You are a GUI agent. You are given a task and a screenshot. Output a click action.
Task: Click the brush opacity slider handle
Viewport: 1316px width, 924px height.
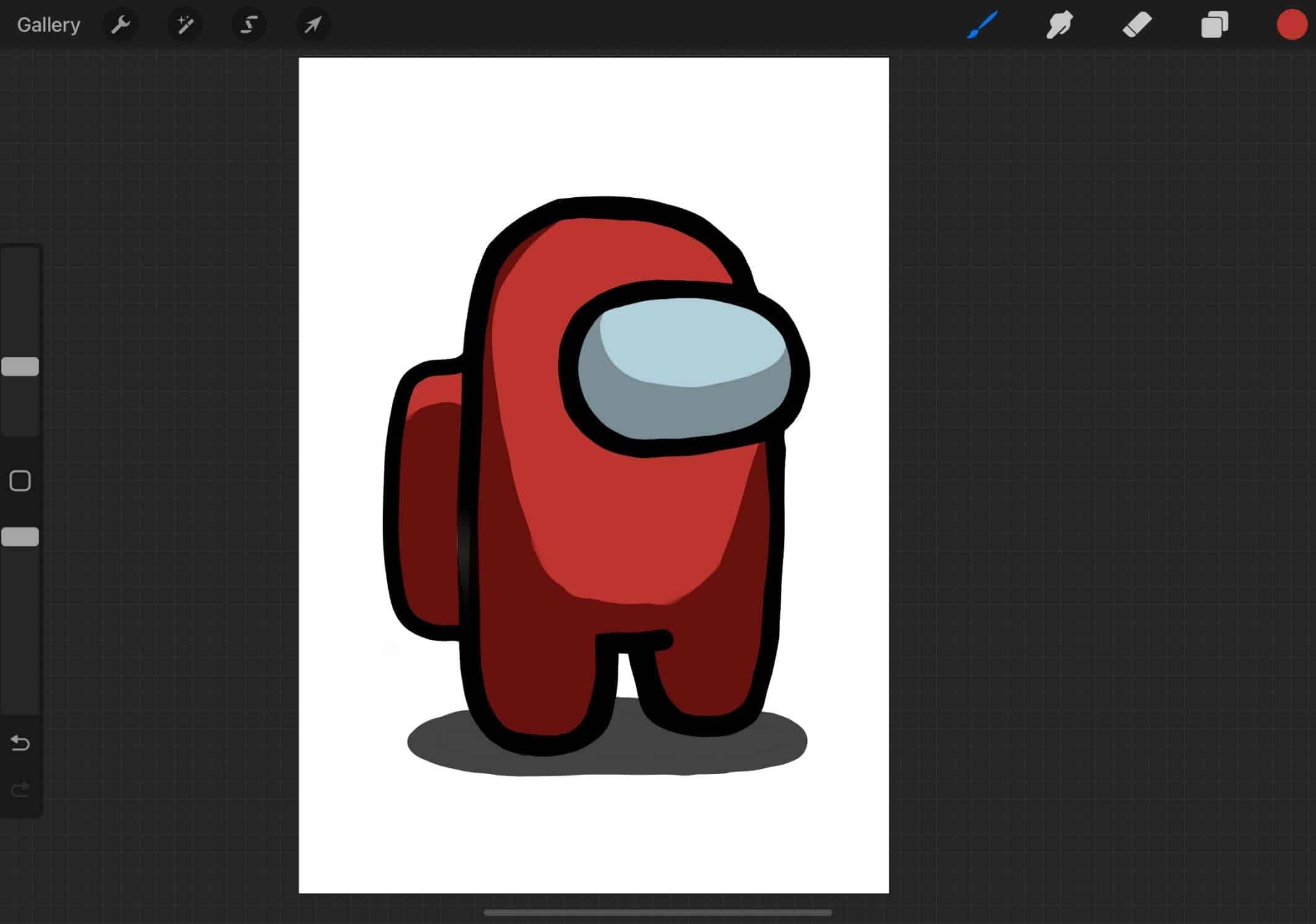[20, 536]
